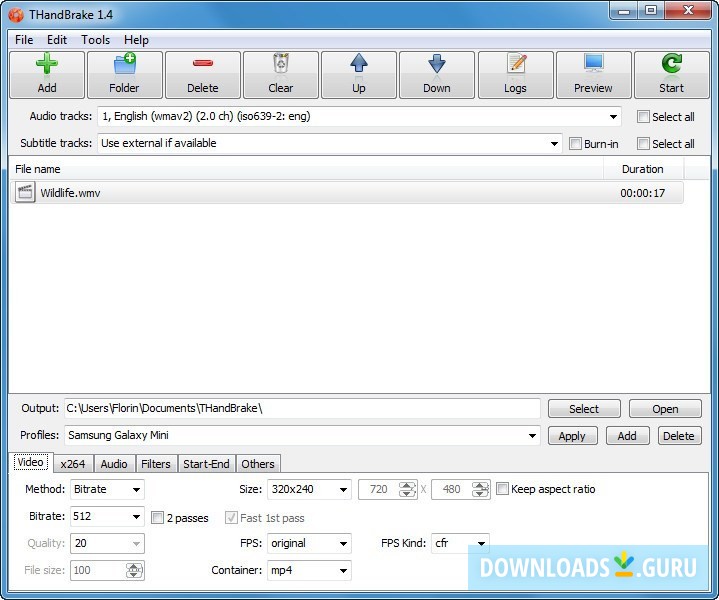
Task: Click the File name column header
Action: [306, 169]
